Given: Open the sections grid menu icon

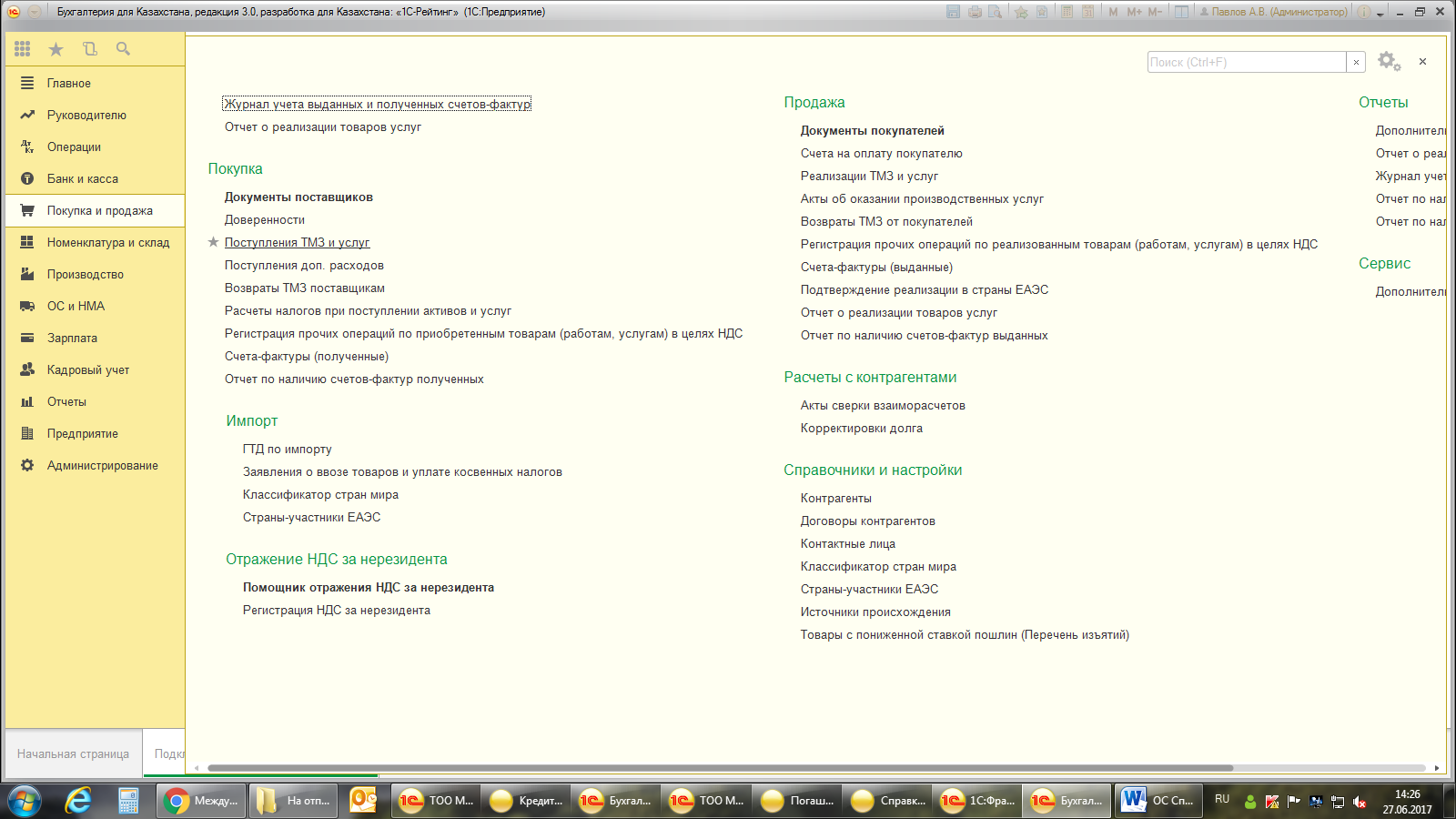Looking at the screenshot, I should click(x=23, y=49).
